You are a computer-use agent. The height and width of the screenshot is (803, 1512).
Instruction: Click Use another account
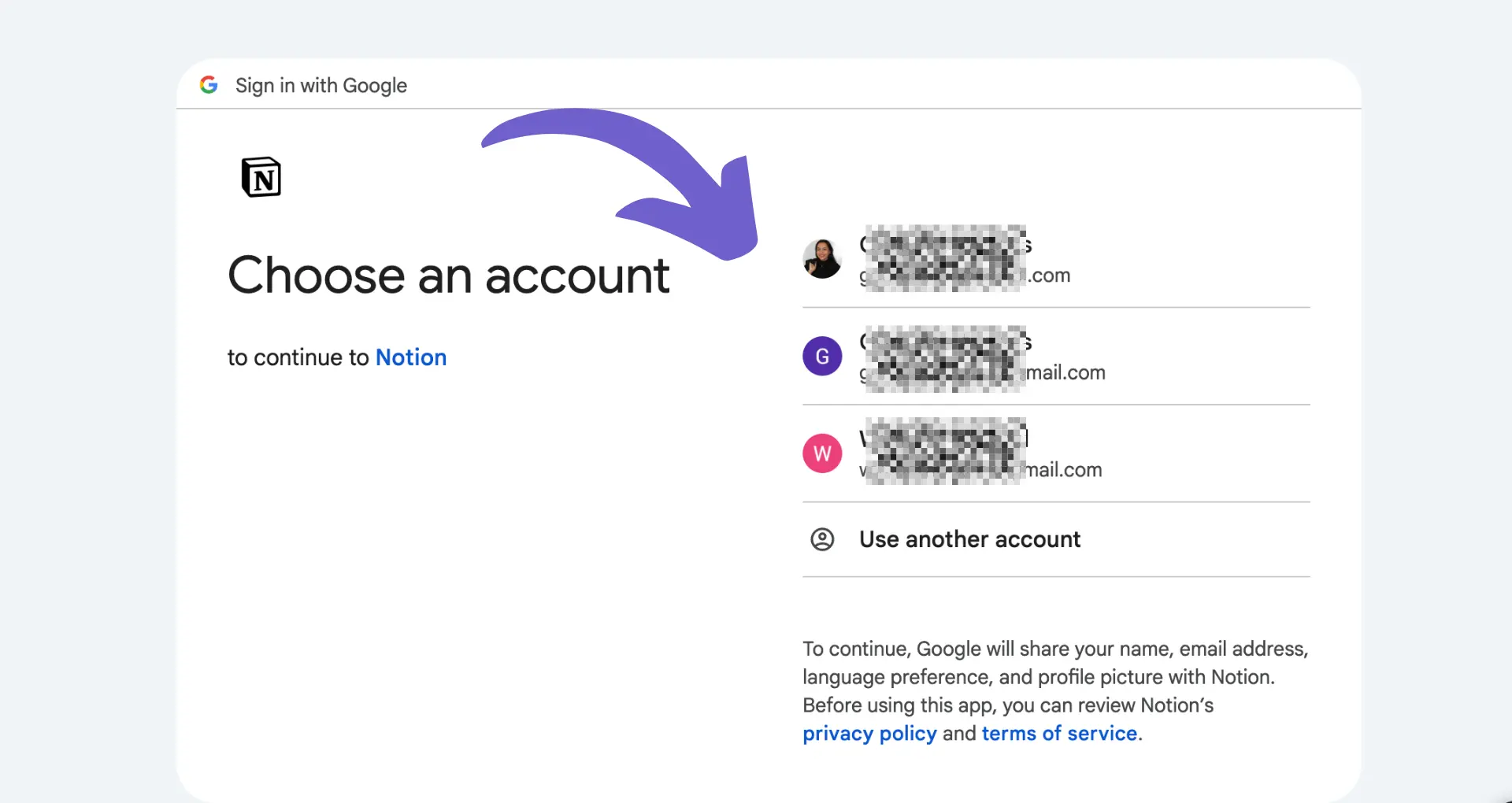tap(1056, 539)
